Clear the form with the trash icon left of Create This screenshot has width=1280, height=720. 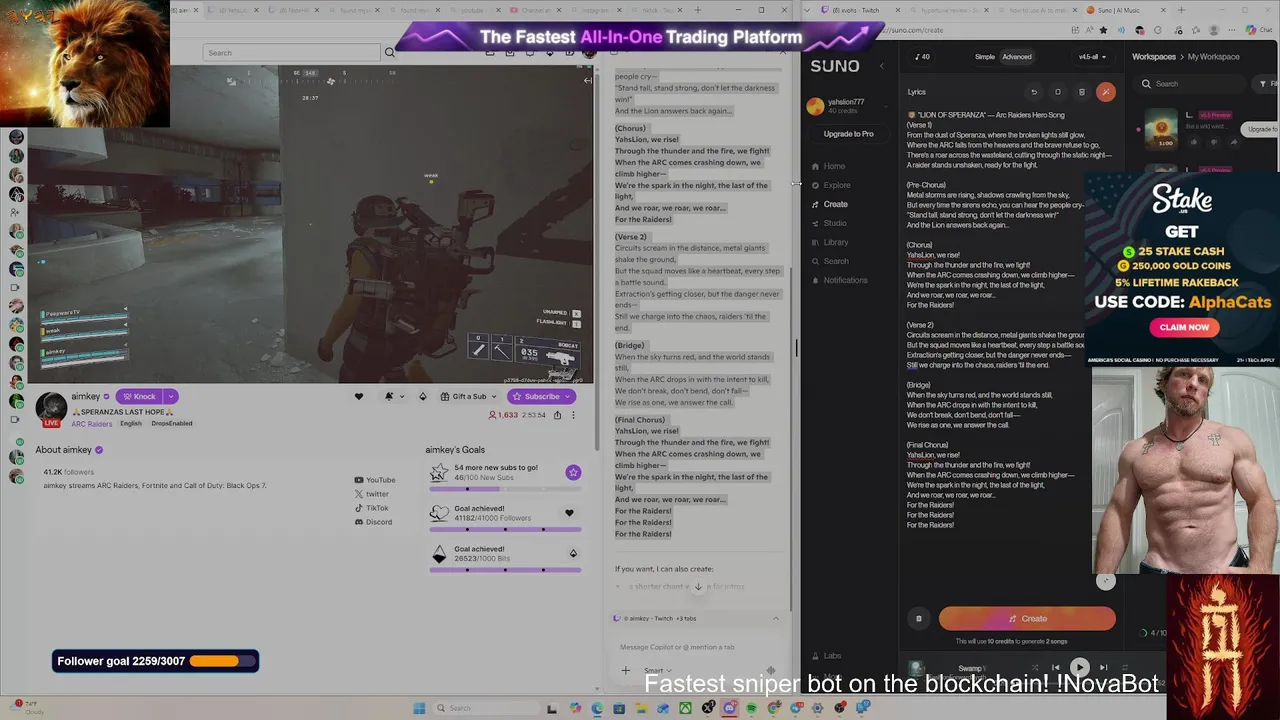(919, 619)
